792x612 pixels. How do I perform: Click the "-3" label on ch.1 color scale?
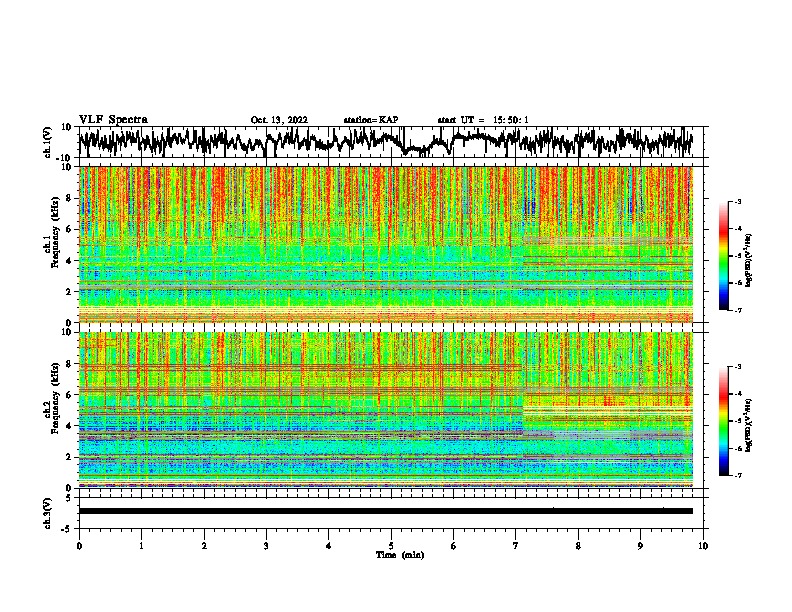point(737,201)
